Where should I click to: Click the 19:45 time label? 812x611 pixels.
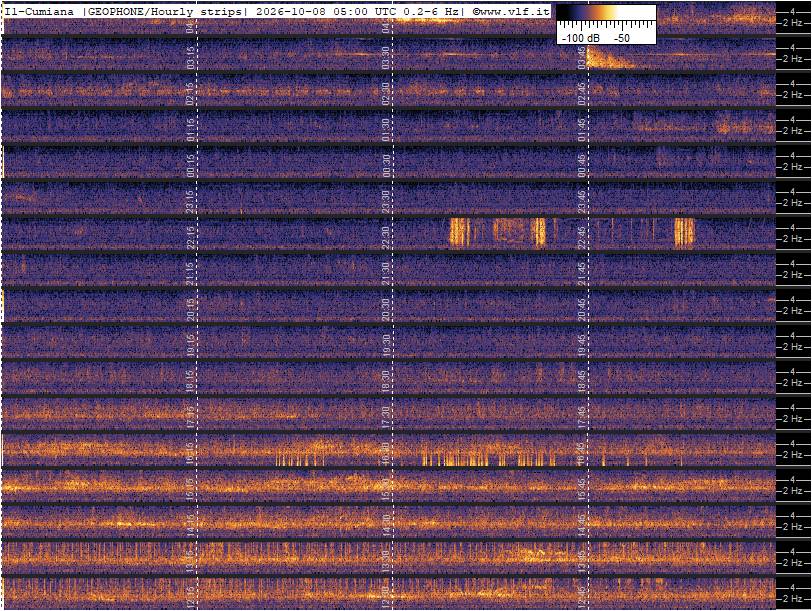[582, 346]
